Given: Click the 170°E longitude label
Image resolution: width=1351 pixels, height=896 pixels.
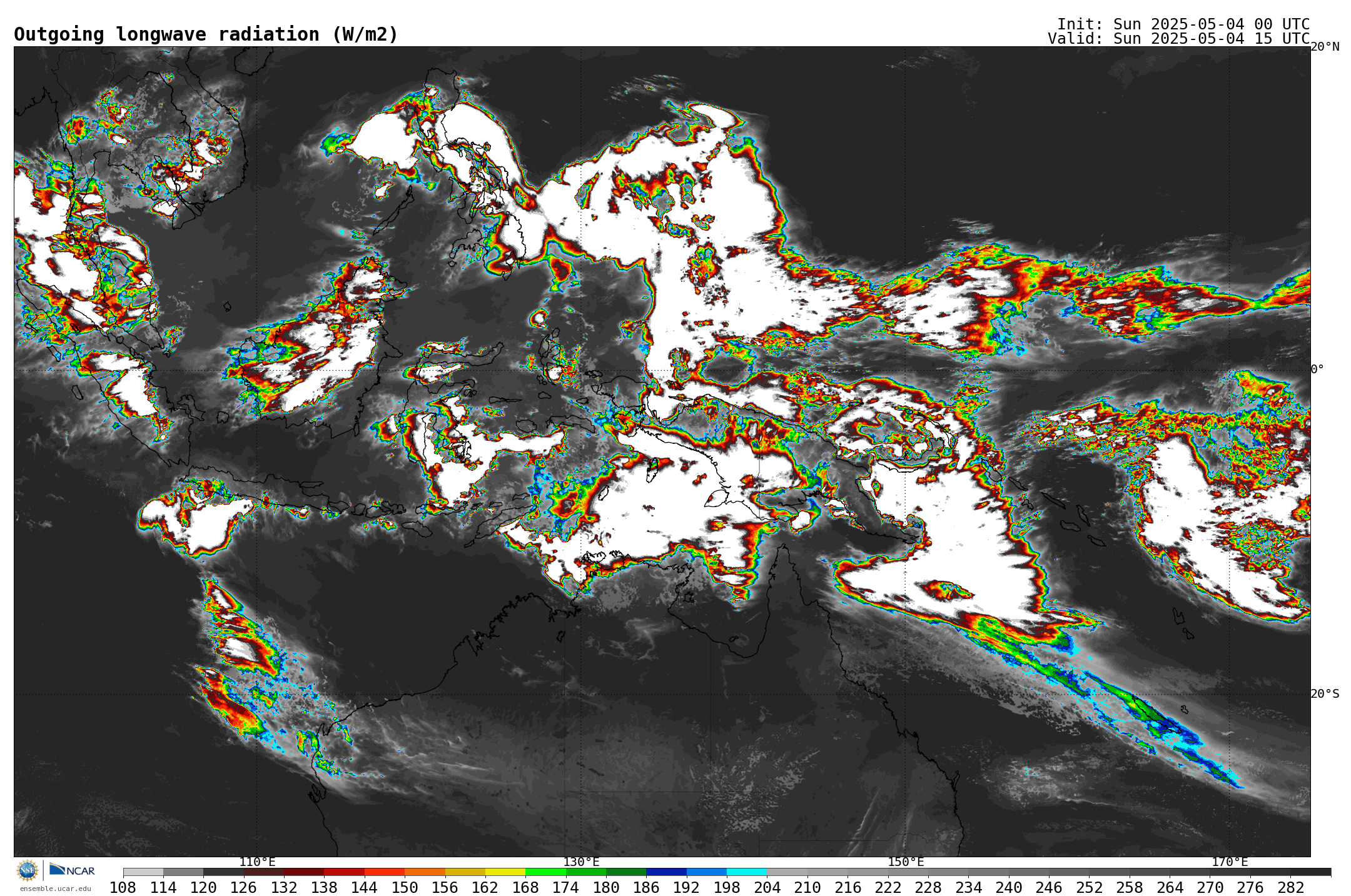Looking at the screenshot, I should (1230, 862).
